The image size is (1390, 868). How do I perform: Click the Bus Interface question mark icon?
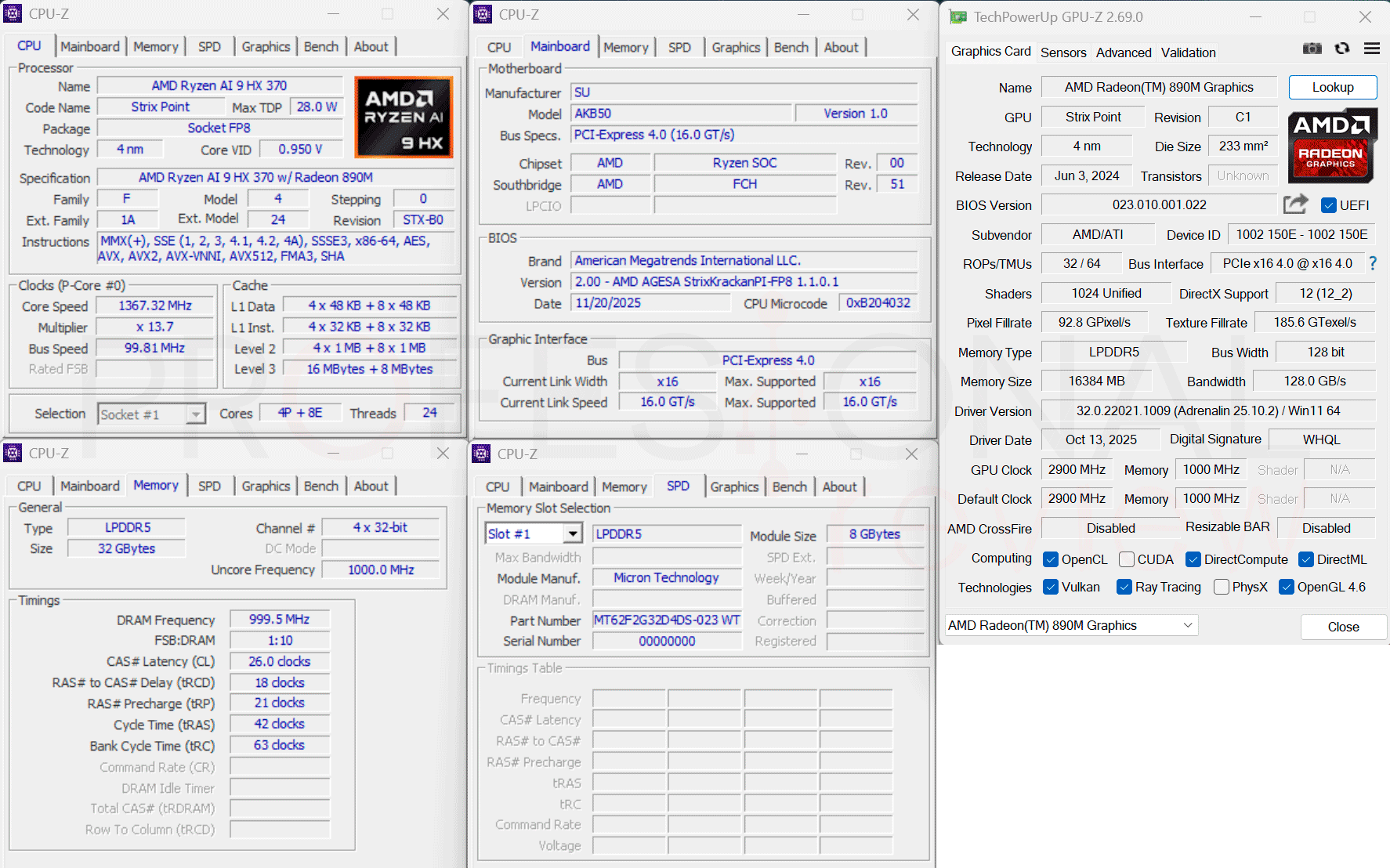click(x=1372, y=264)
